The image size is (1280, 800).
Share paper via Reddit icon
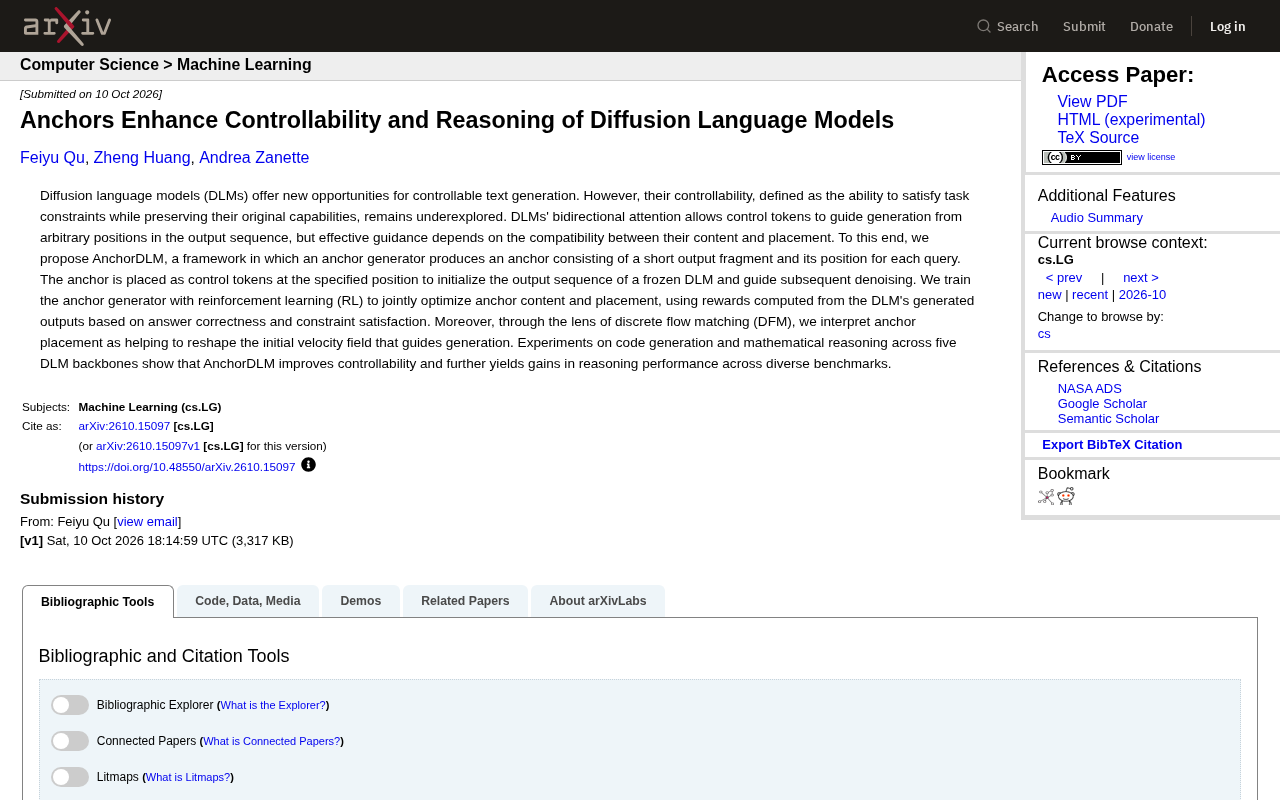[x=1066, y=496]
